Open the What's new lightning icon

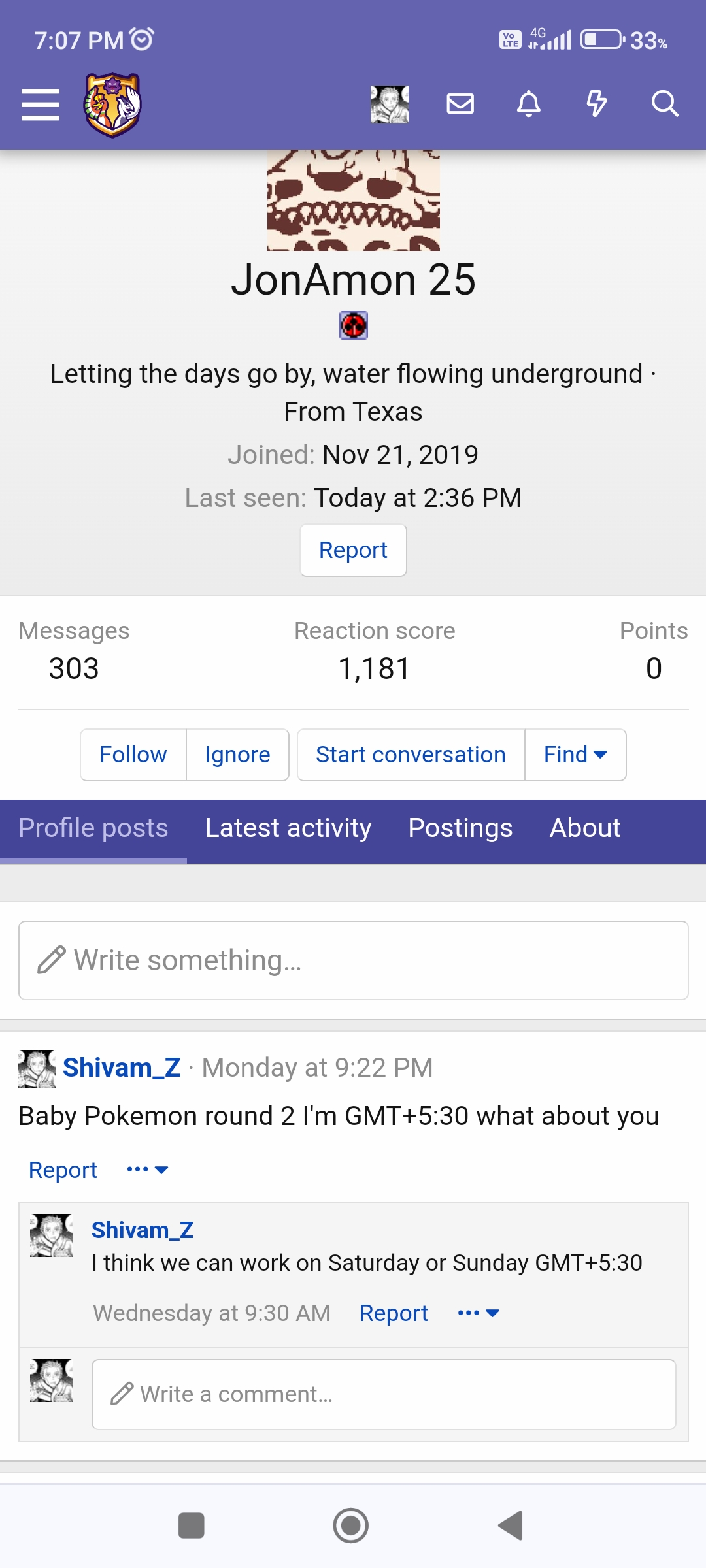(x=596, y=104)
